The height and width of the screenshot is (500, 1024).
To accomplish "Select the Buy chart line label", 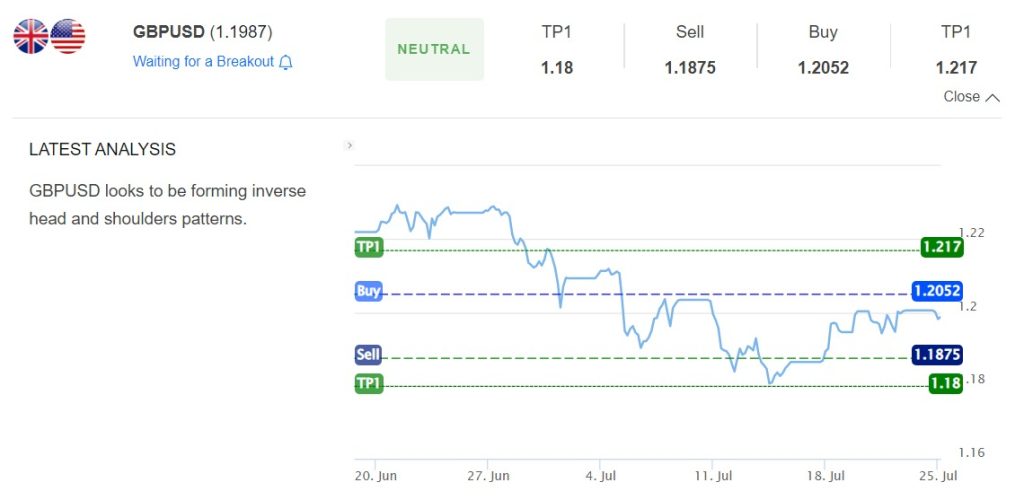I will (x=368, y=291).
